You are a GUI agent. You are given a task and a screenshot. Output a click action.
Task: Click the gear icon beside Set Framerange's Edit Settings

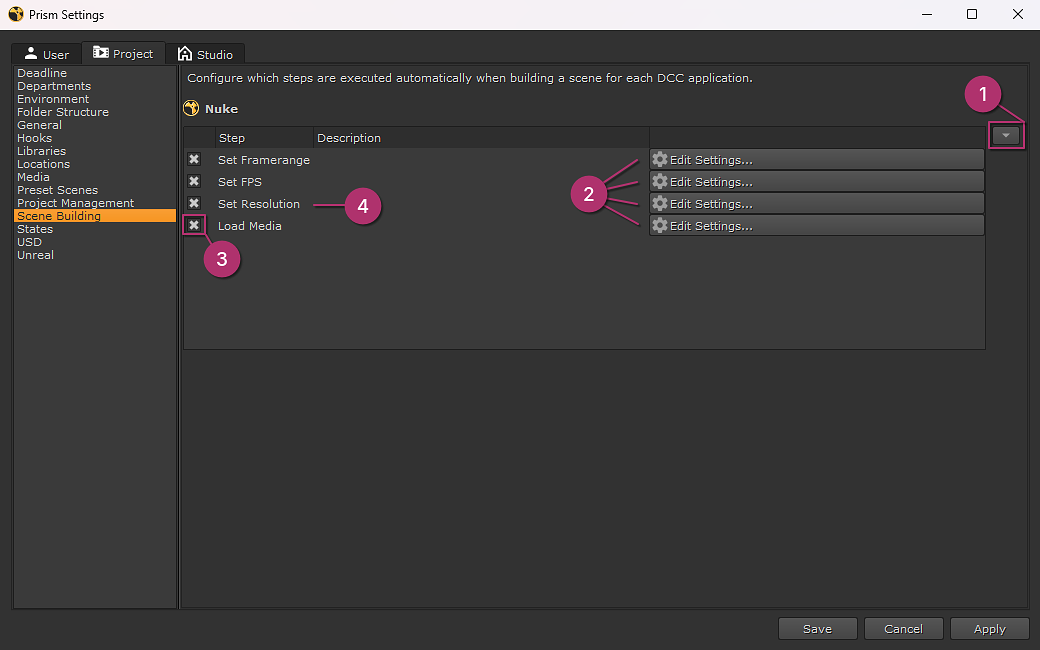tap(659, 159)
